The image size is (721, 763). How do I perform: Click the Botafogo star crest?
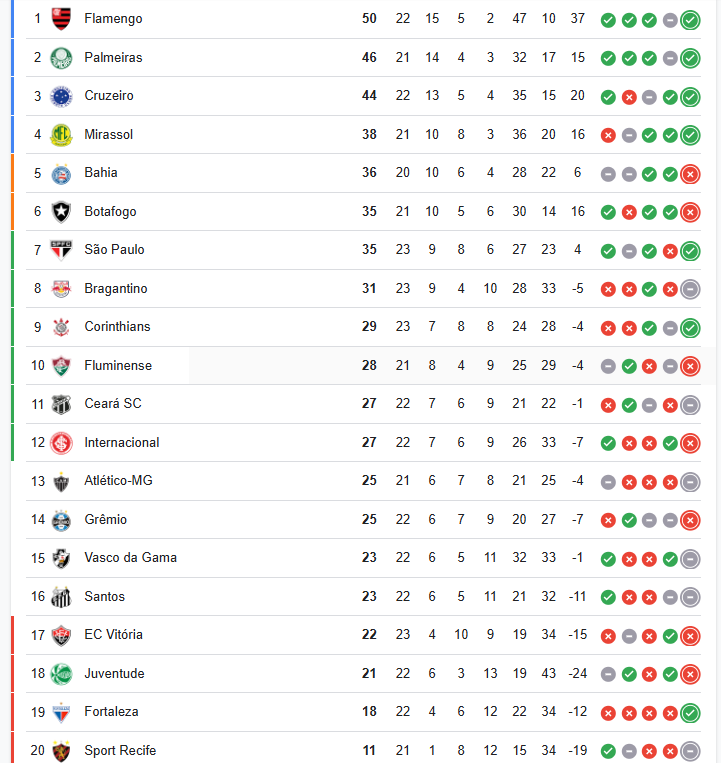click(x=61, y=212)
